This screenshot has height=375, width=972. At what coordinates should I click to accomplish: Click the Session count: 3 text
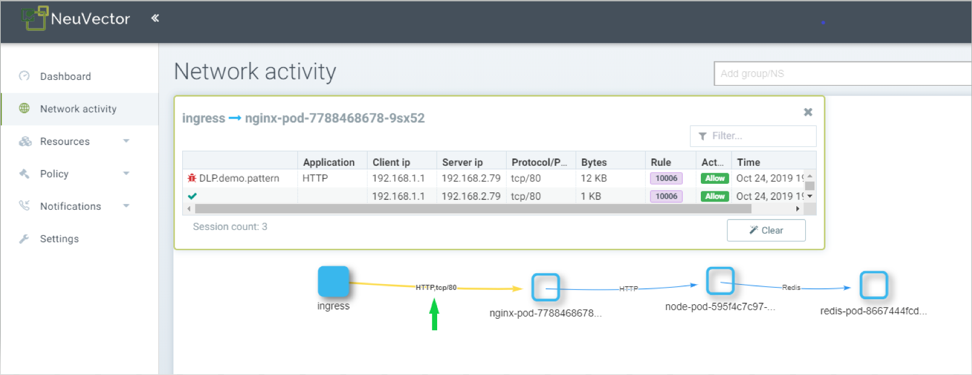[230, 226]
